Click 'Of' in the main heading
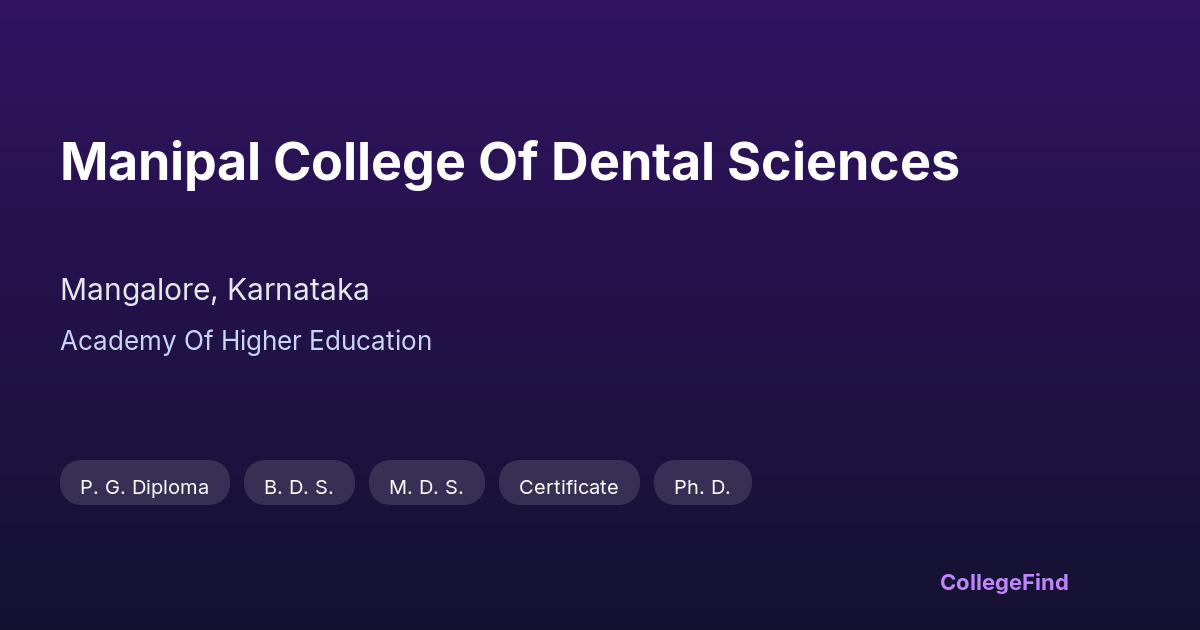The image size is (1200, 630). 508,162
